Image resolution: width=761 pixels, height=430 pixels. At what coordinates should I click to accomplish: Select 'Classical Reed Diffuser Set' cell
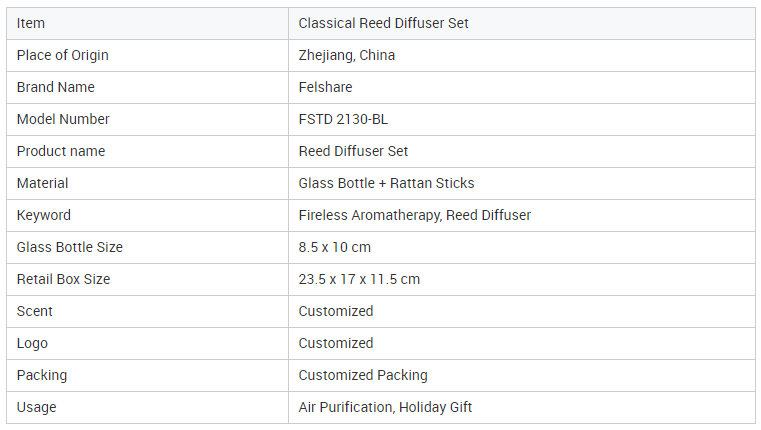522,23
